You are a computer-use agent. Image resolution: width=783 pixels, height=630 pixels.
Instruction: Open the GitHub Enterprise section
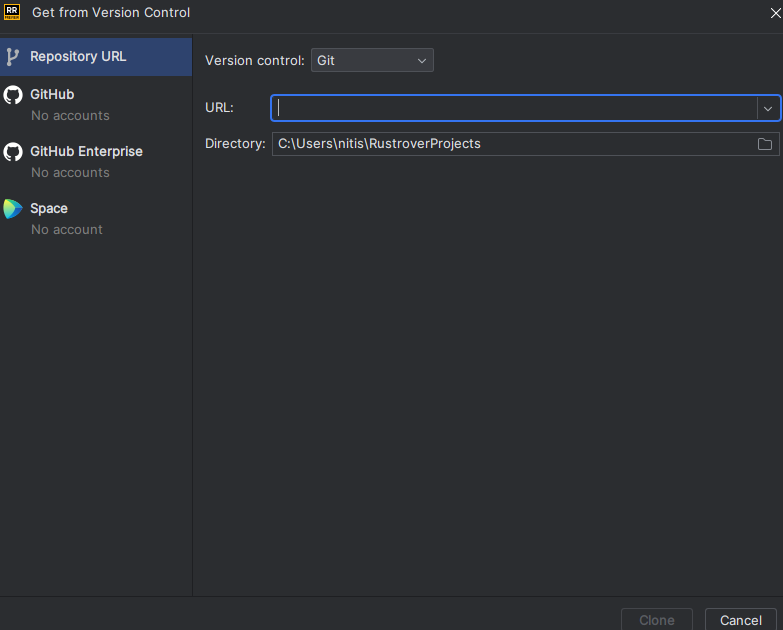[x=96, y=161]
